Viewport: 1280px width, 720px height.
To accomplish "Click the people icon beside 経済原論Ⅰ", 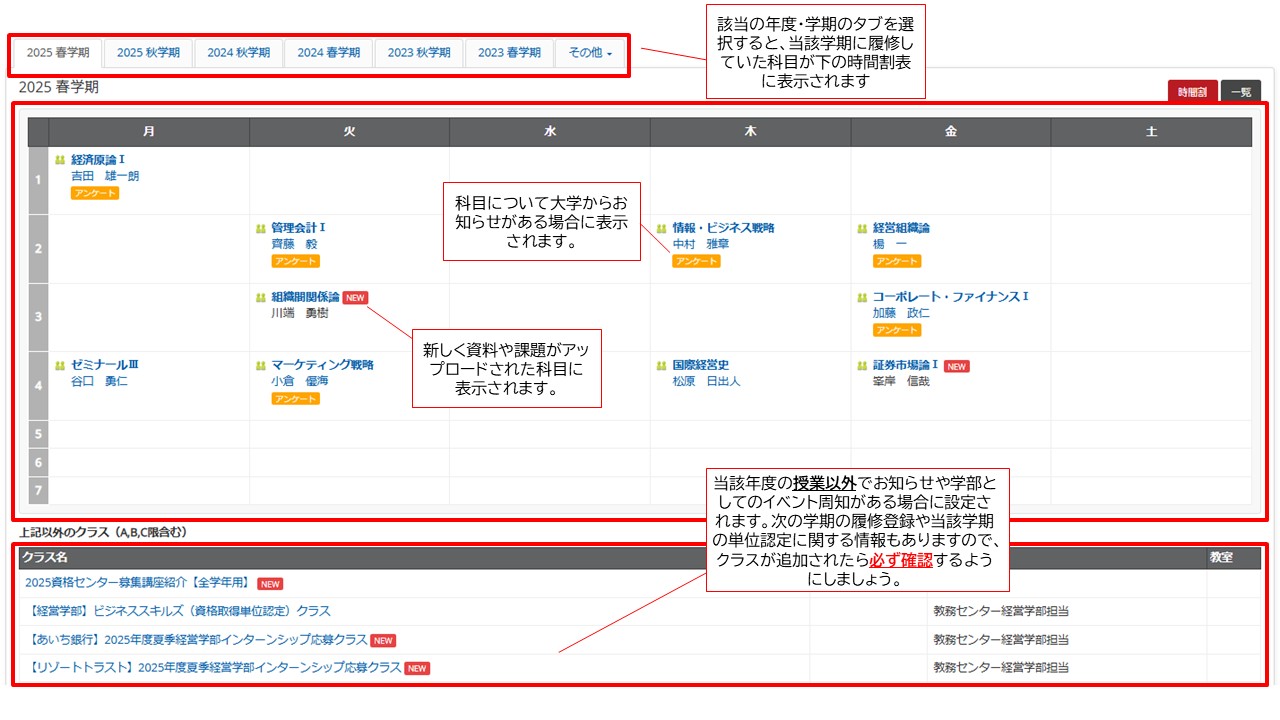I will 60,160.
